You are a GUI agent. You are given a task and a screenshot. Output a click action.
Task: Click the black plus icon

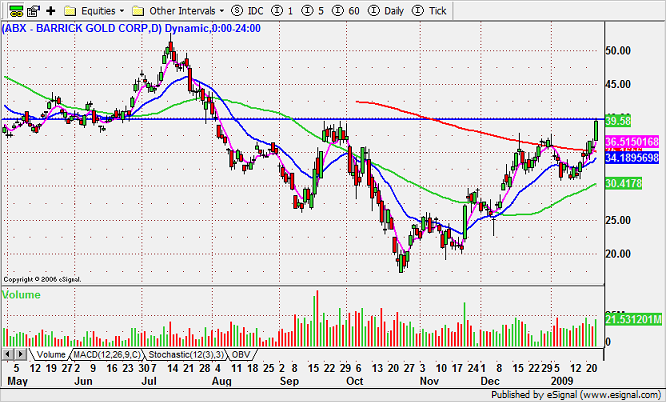(x=51, y=11)
